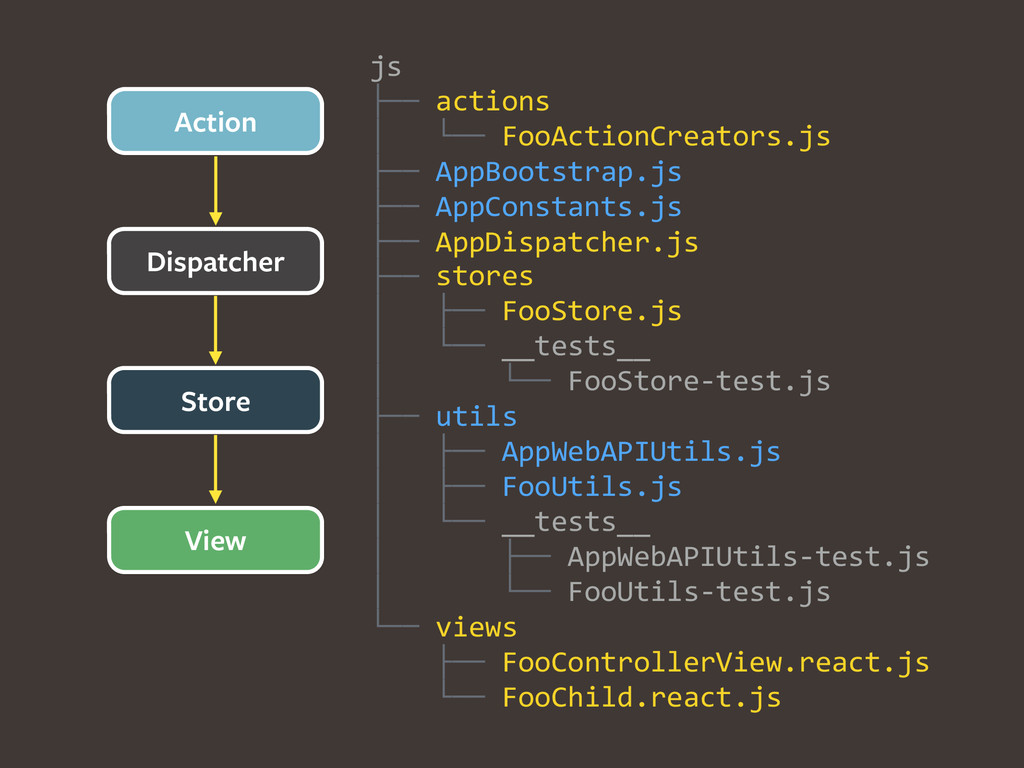Select FooUtils.js in the tree
The image size is (1024, 768).
coord(591,487)
